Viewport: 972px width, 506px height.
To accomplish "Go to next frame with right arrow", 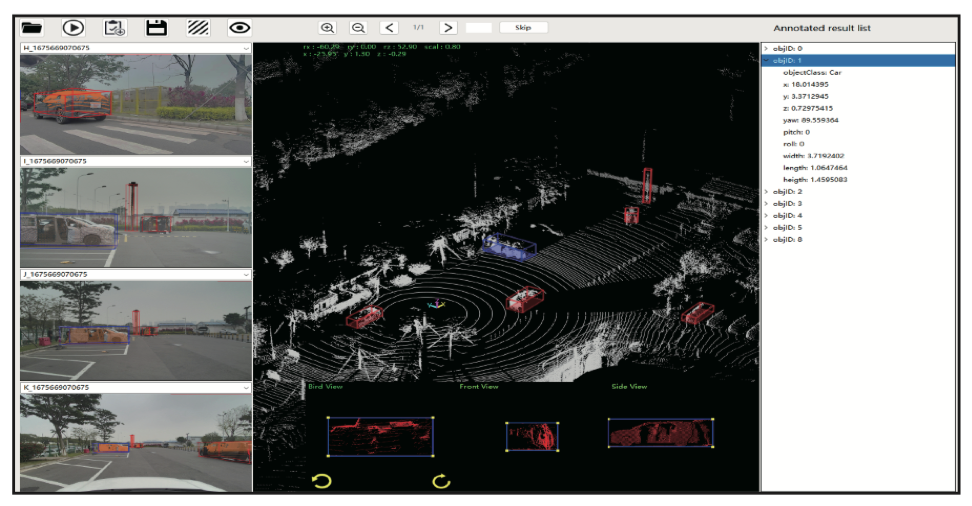I will [x=448, y=27].
